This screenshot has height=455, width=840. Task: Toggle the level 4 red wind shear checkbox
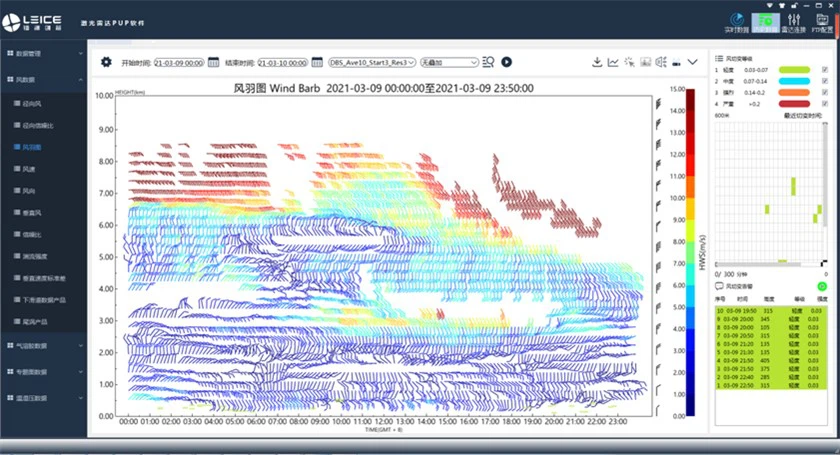click(x=824, y=103)
